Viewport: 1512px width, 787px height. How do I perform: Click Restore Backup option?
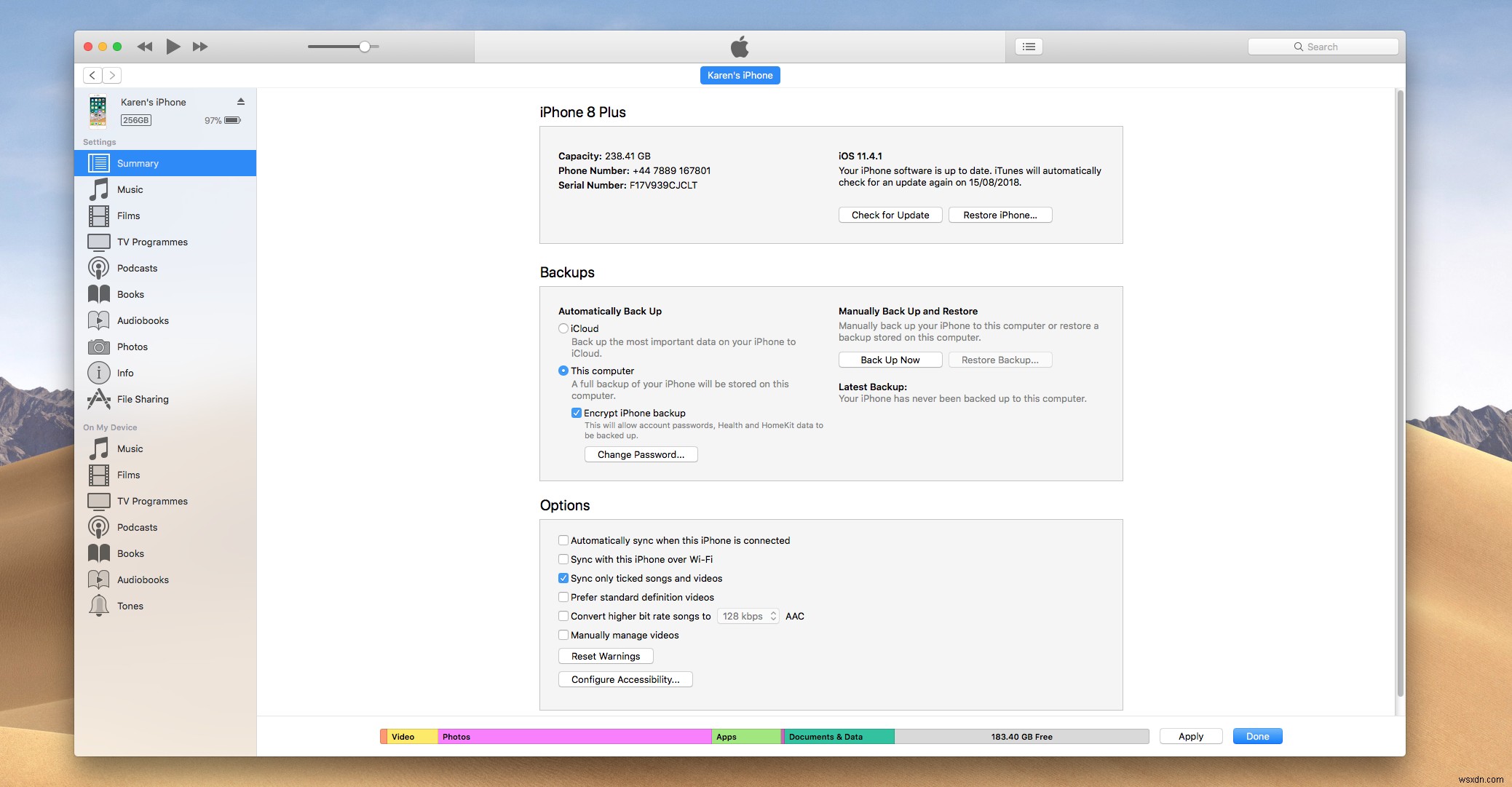point(999,359)
